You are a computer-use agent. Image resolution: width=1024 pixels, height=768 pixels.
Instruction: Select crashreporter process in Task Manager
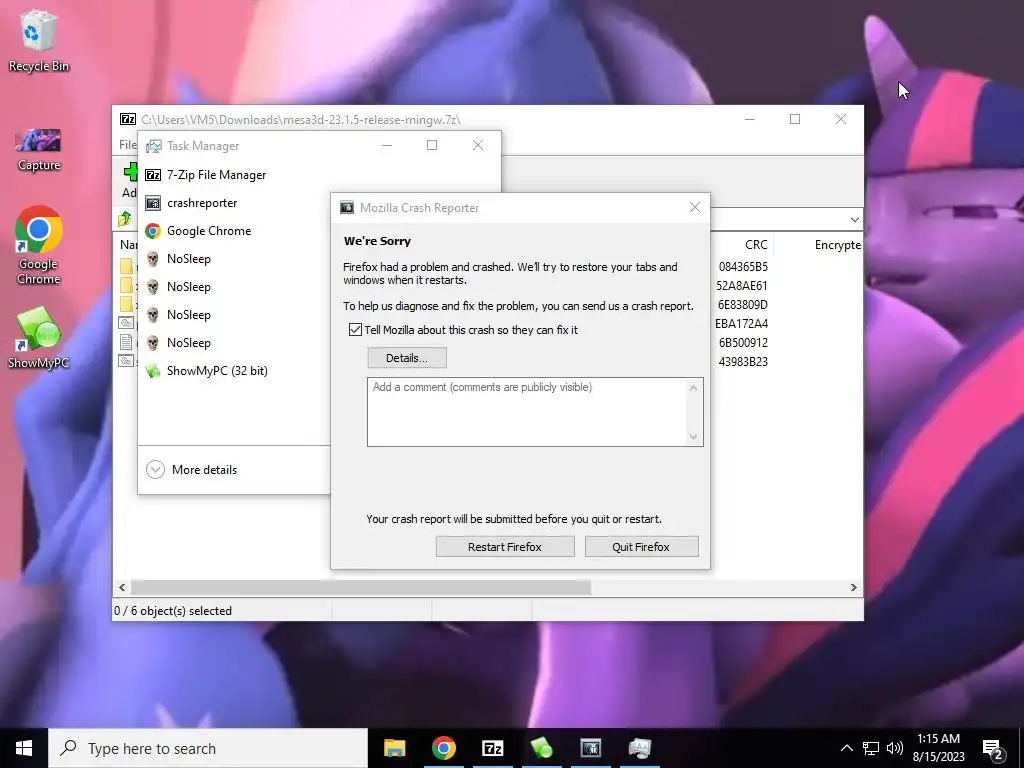click(202, 203)
